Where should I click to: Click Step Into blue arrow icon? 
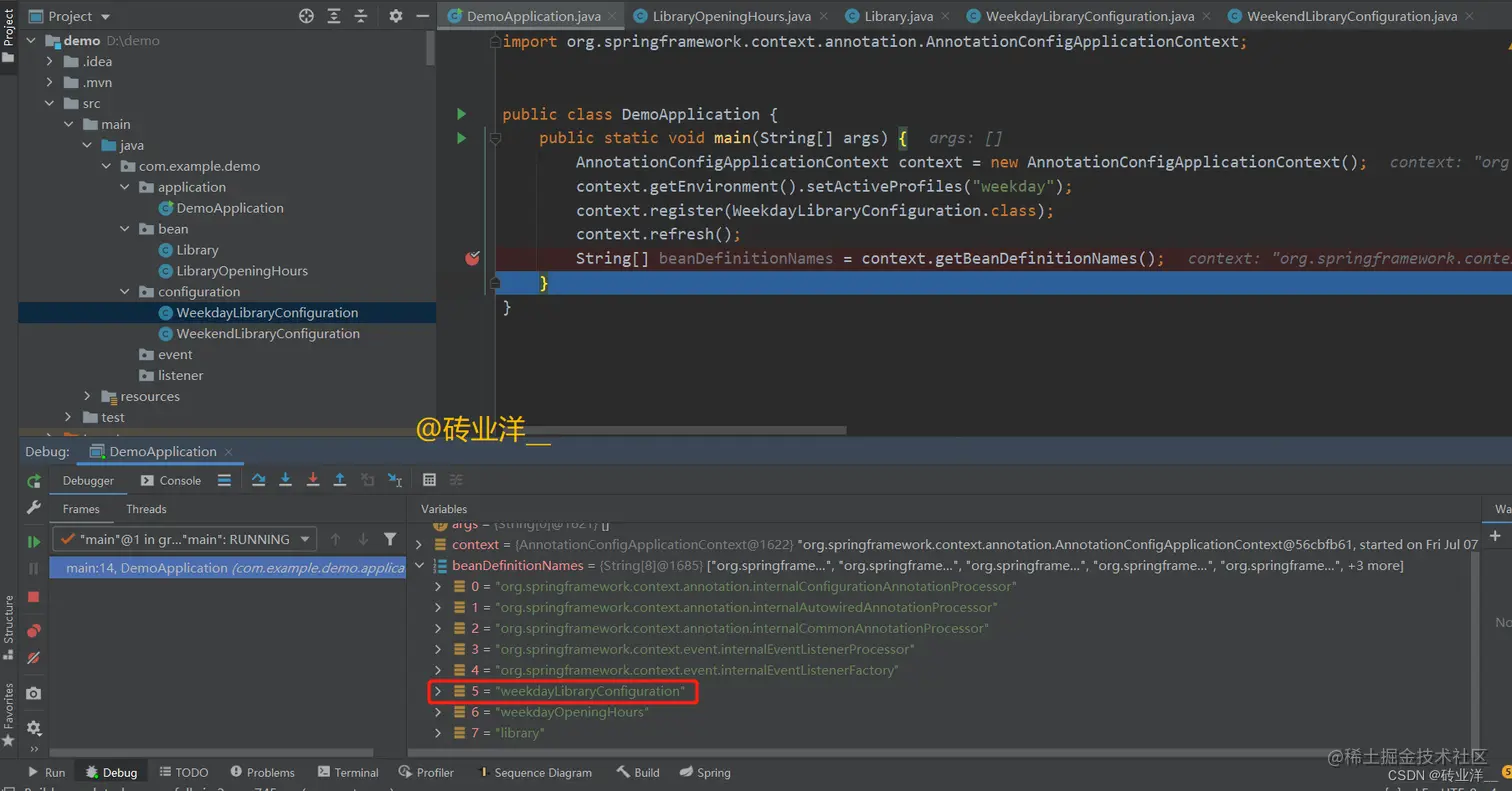pyautogui.click(x=285, y=480)
